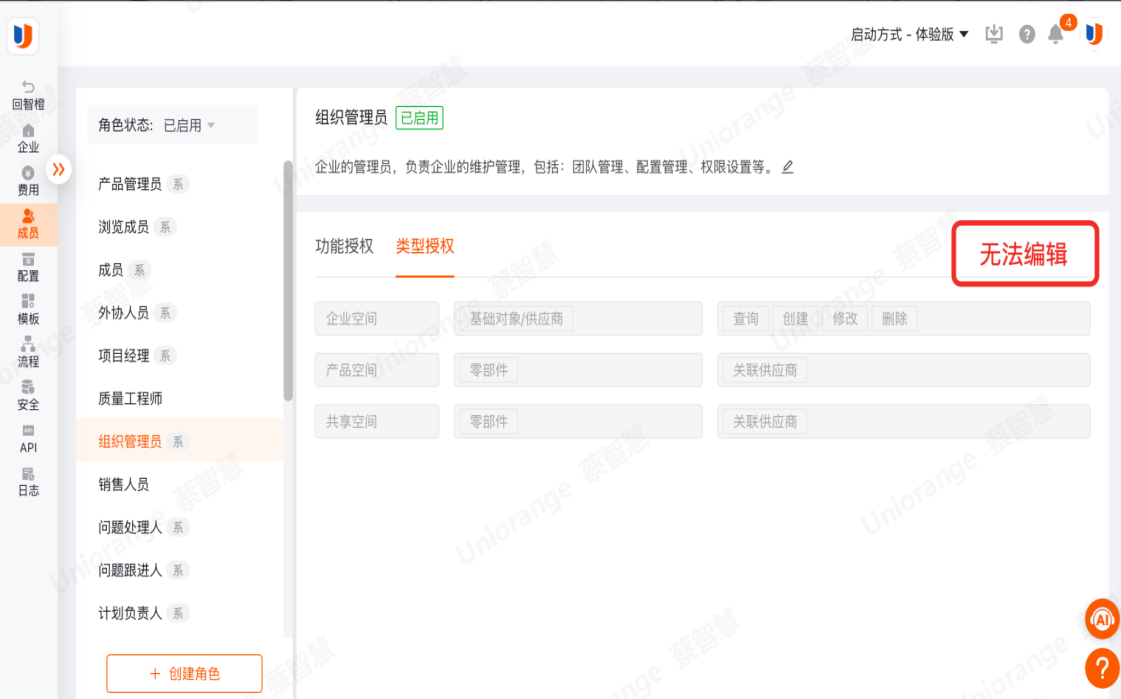This screenshot has width=1121, height=699.
Task: Switch to the 类型授权 tab
Action: coord(425,246)
